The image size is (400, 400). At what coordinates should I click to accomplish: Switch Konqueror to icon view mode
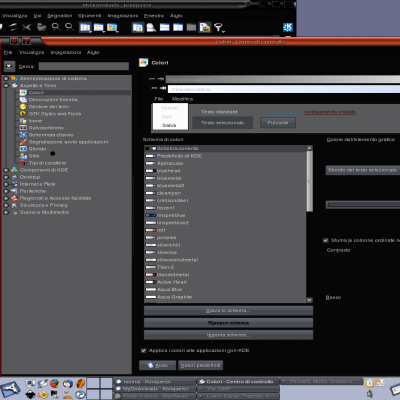[85, 27]
